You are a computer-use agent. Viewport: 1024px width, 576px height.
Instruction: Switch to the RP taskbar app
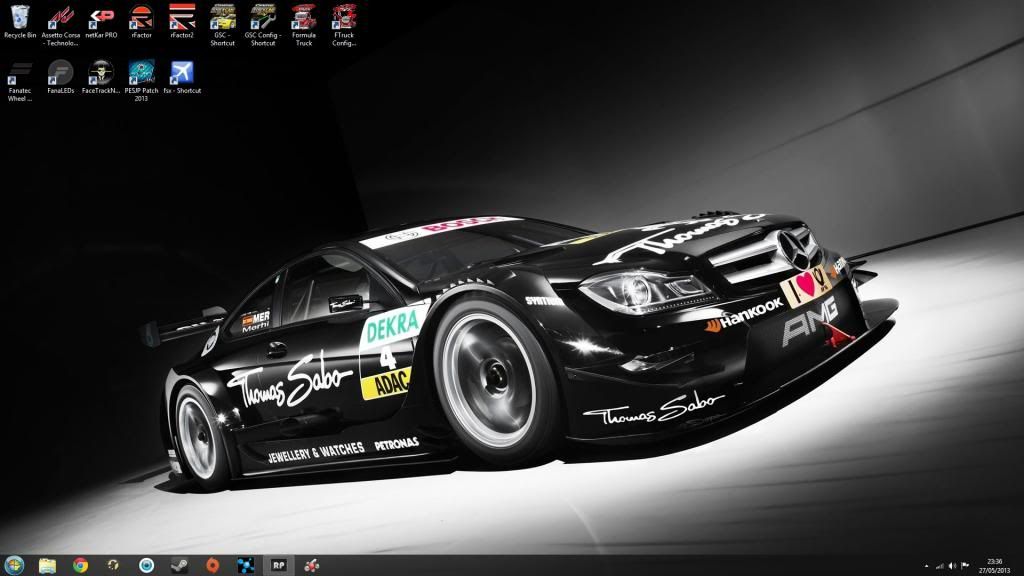[279, 565]
